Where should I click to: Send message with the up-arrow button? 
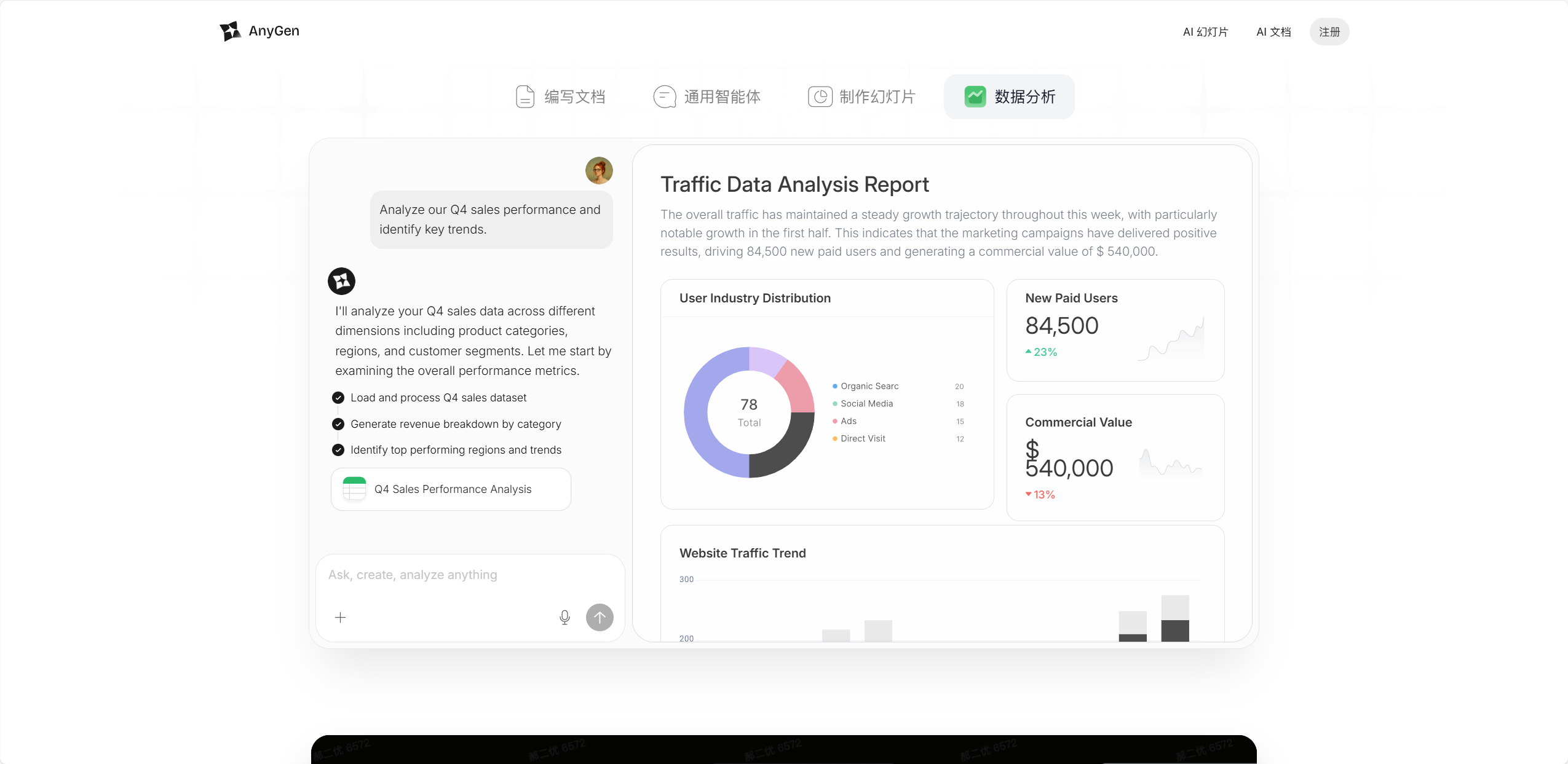point(600,617)
